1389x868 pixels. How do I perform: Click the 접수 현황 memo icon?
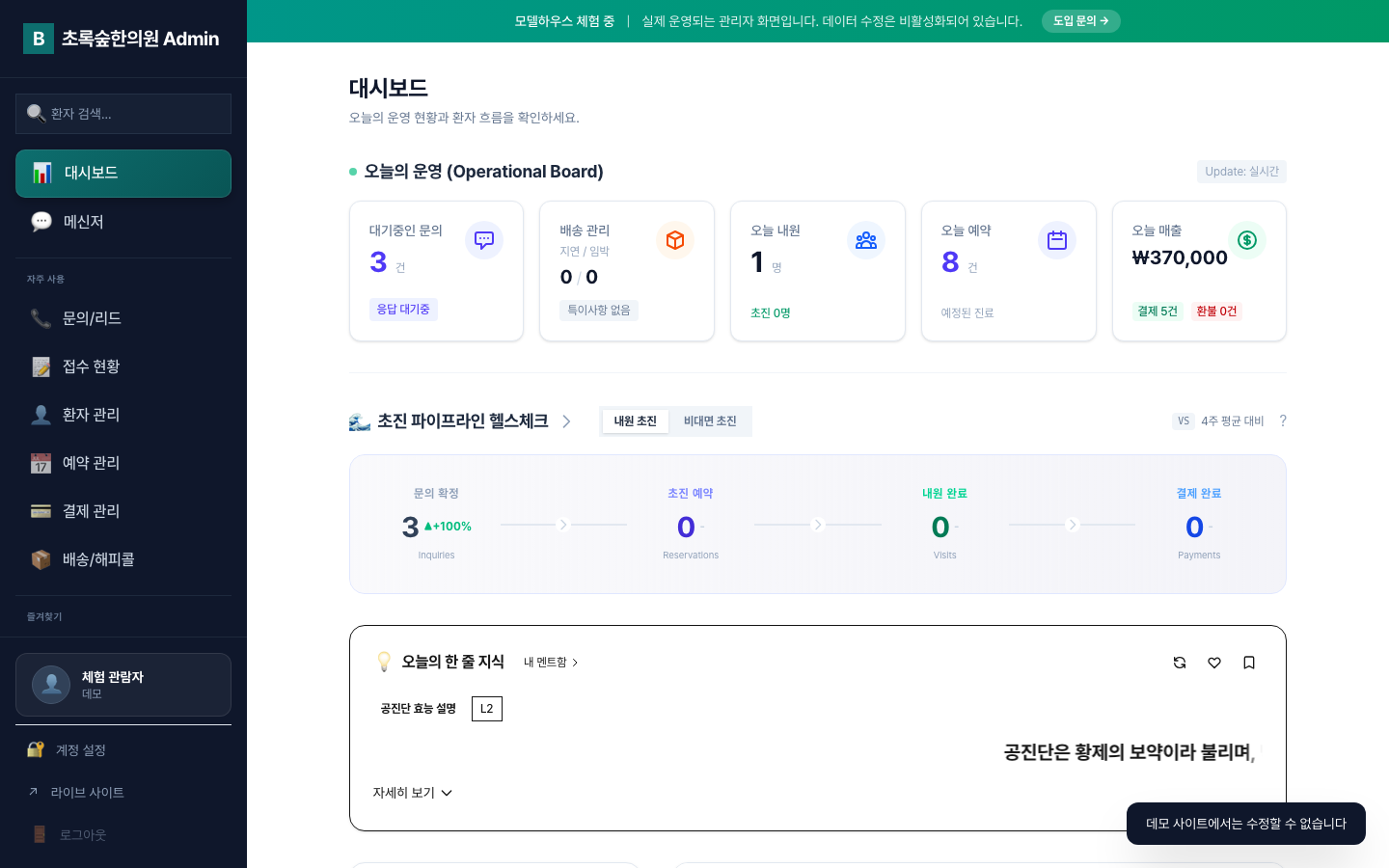pos(41,366)
